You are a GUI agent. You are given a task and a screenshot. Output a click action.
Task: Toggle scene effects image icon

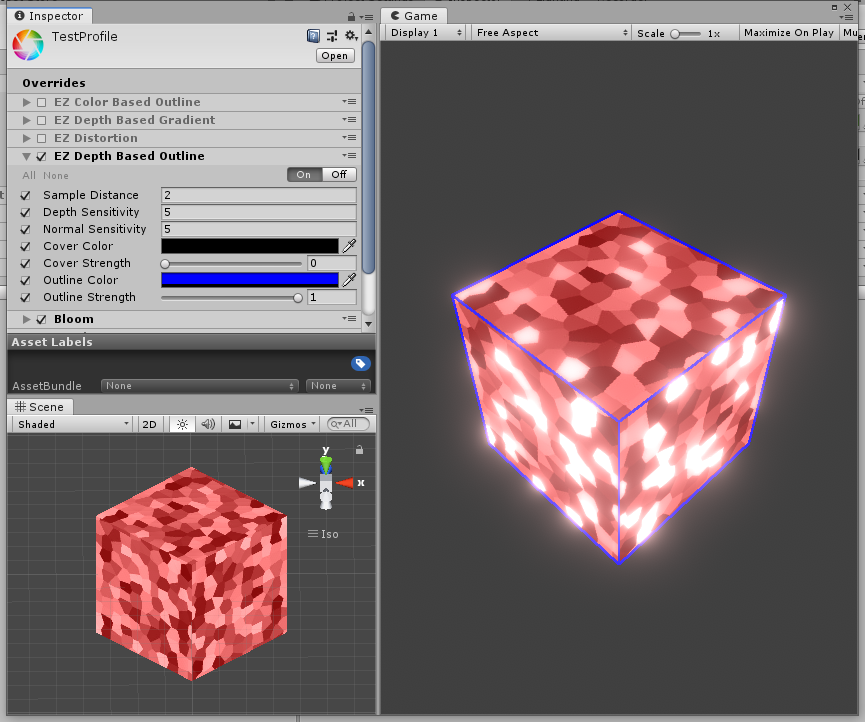click(x=235, y=424)
